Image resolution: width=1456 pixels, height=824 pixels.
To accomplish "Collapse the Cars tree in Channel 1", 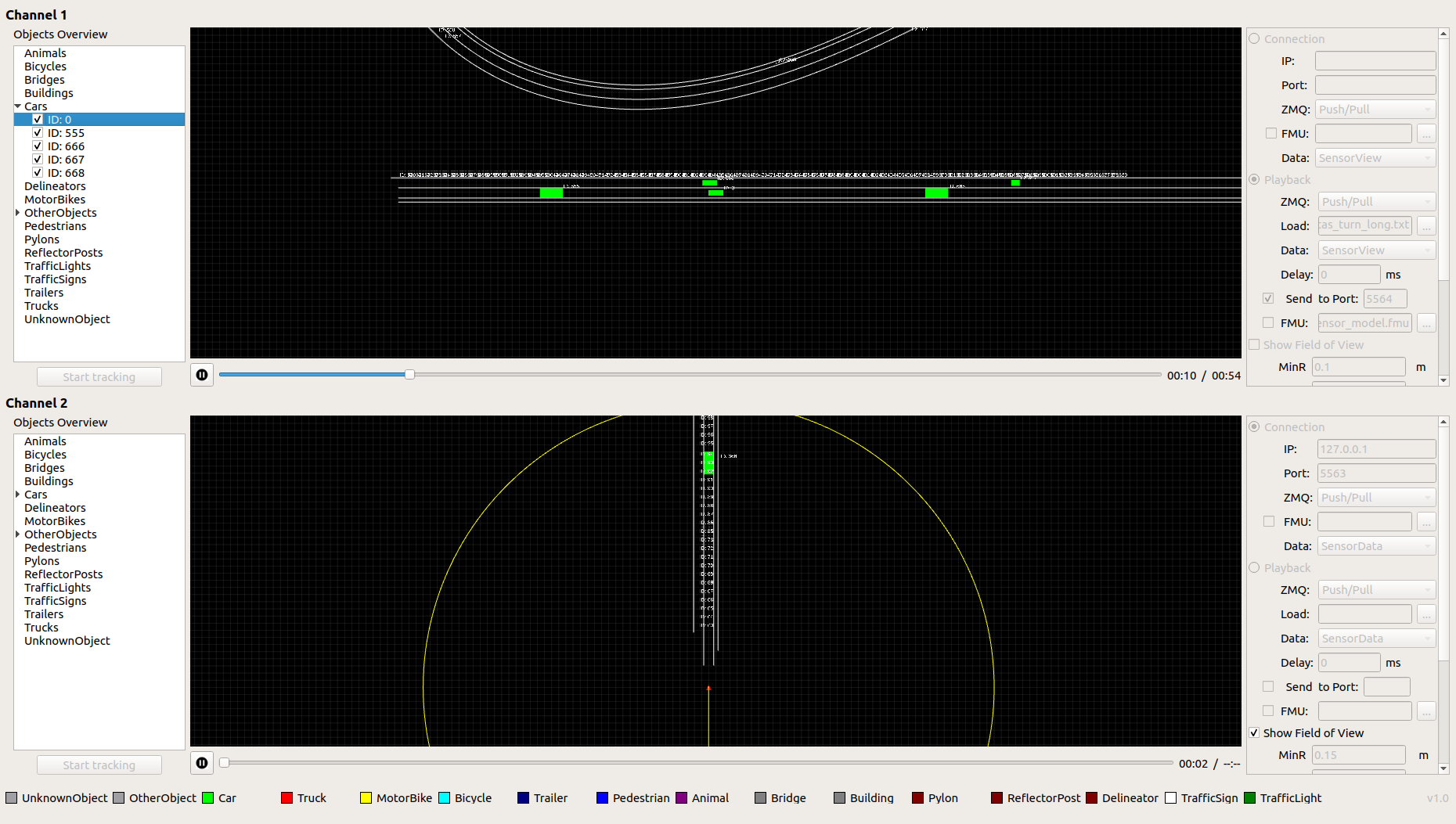I will click(x=18, y=106).
